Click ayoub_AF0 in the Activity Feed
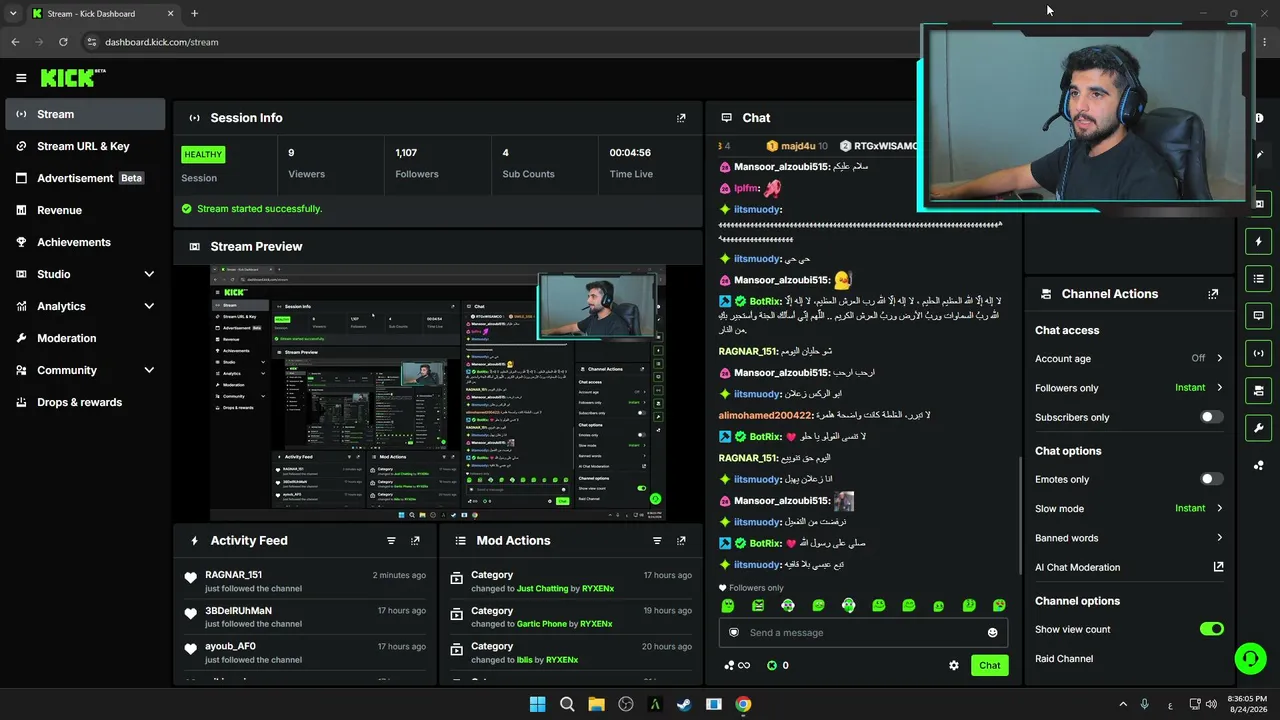 click(230, 646)
